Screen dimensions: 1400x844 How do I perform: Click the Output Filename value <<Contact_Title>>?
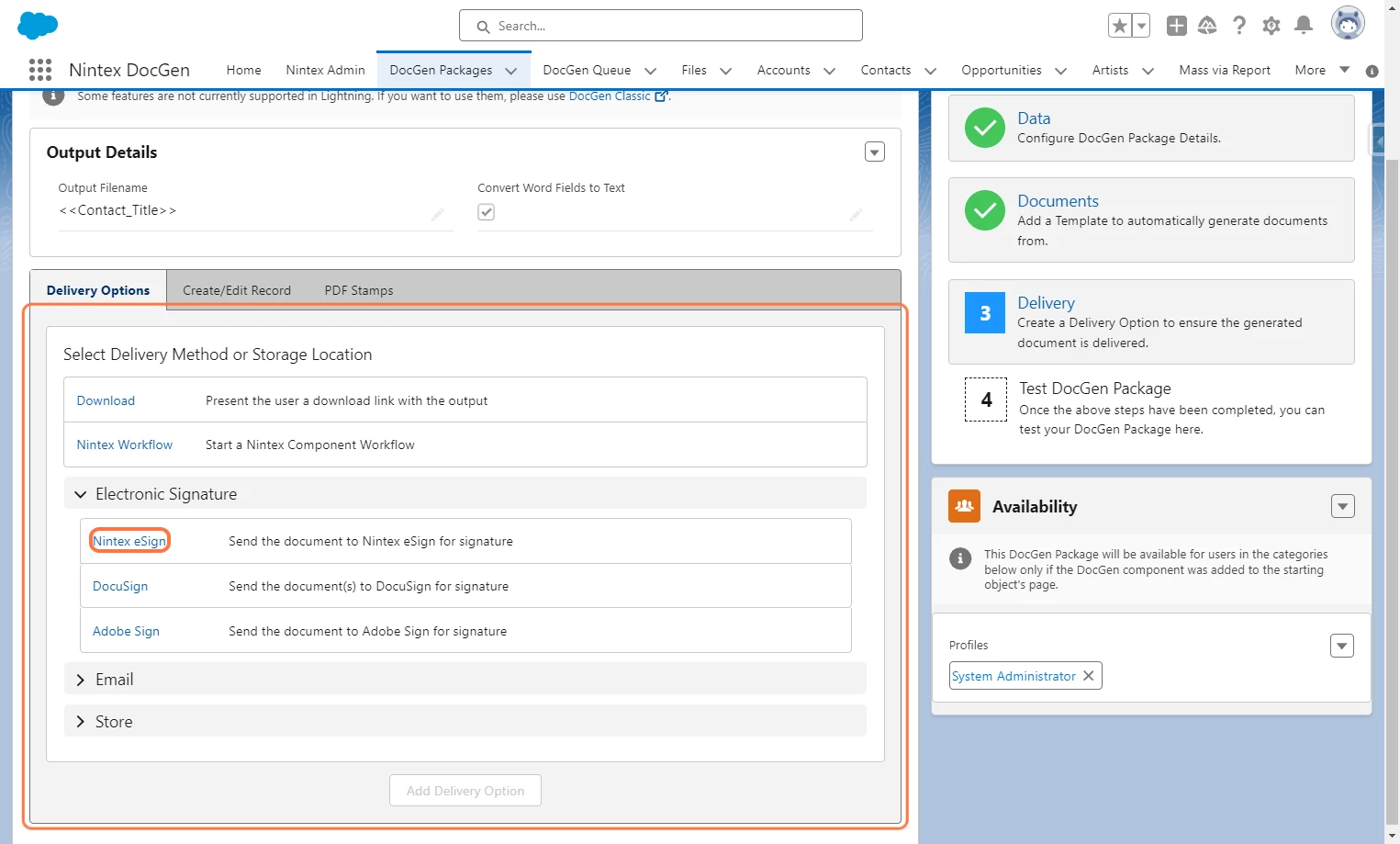[x=118, y=210]
